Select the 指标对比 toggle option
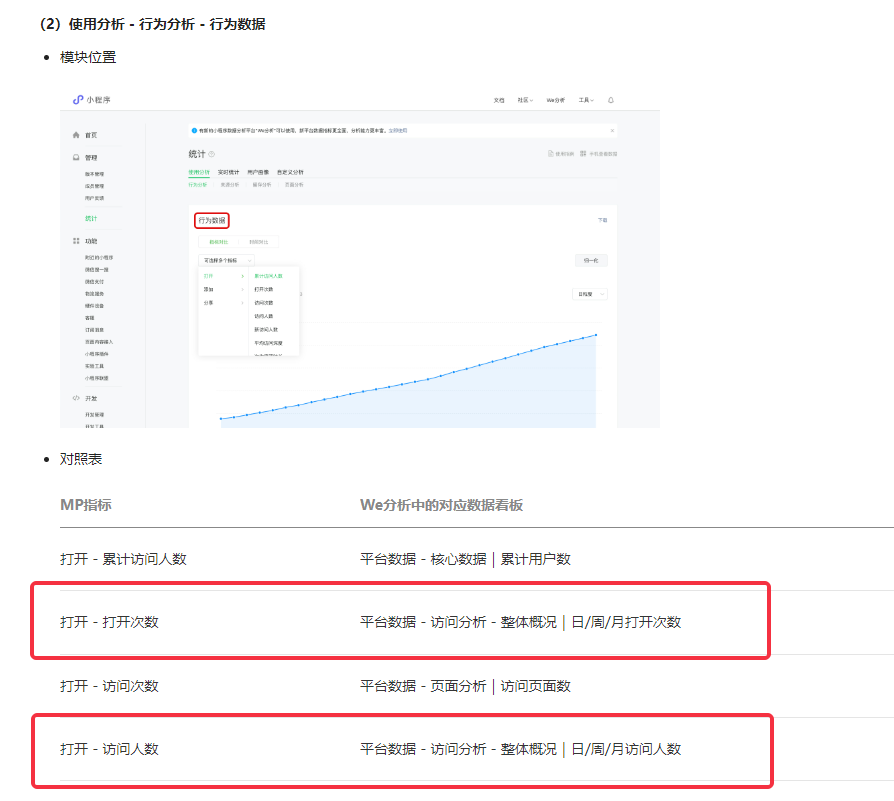Image resolution: width=894 pixels, height=801 pixels. click(x=218, y=242)
